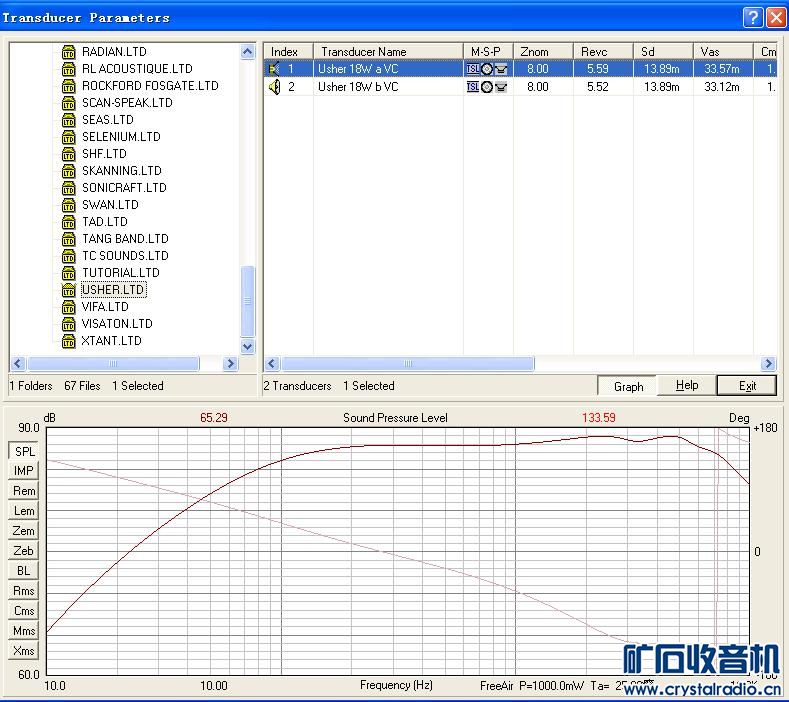Click the VIFA.LTD file icon
The width and height of the screenshot is (789, 702).
click(x=68, y=307)
